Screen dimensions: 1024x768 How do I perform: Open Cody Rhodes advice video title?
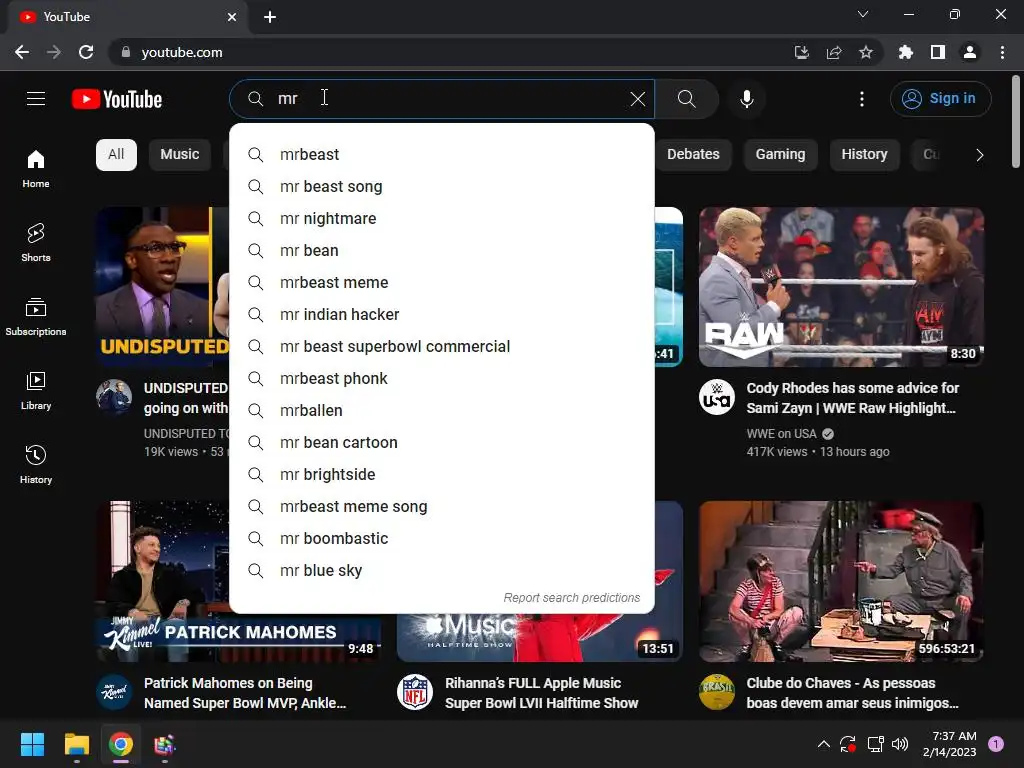pyautogui.click(x=852, y=398)
